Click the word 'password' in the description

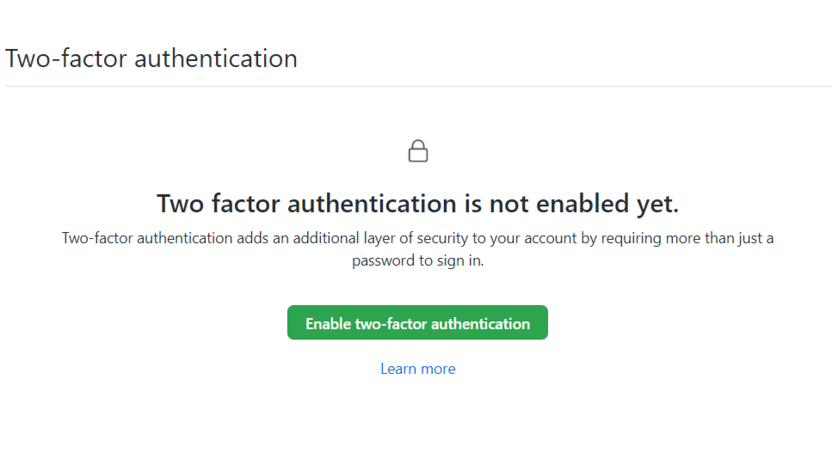point(383,261)
